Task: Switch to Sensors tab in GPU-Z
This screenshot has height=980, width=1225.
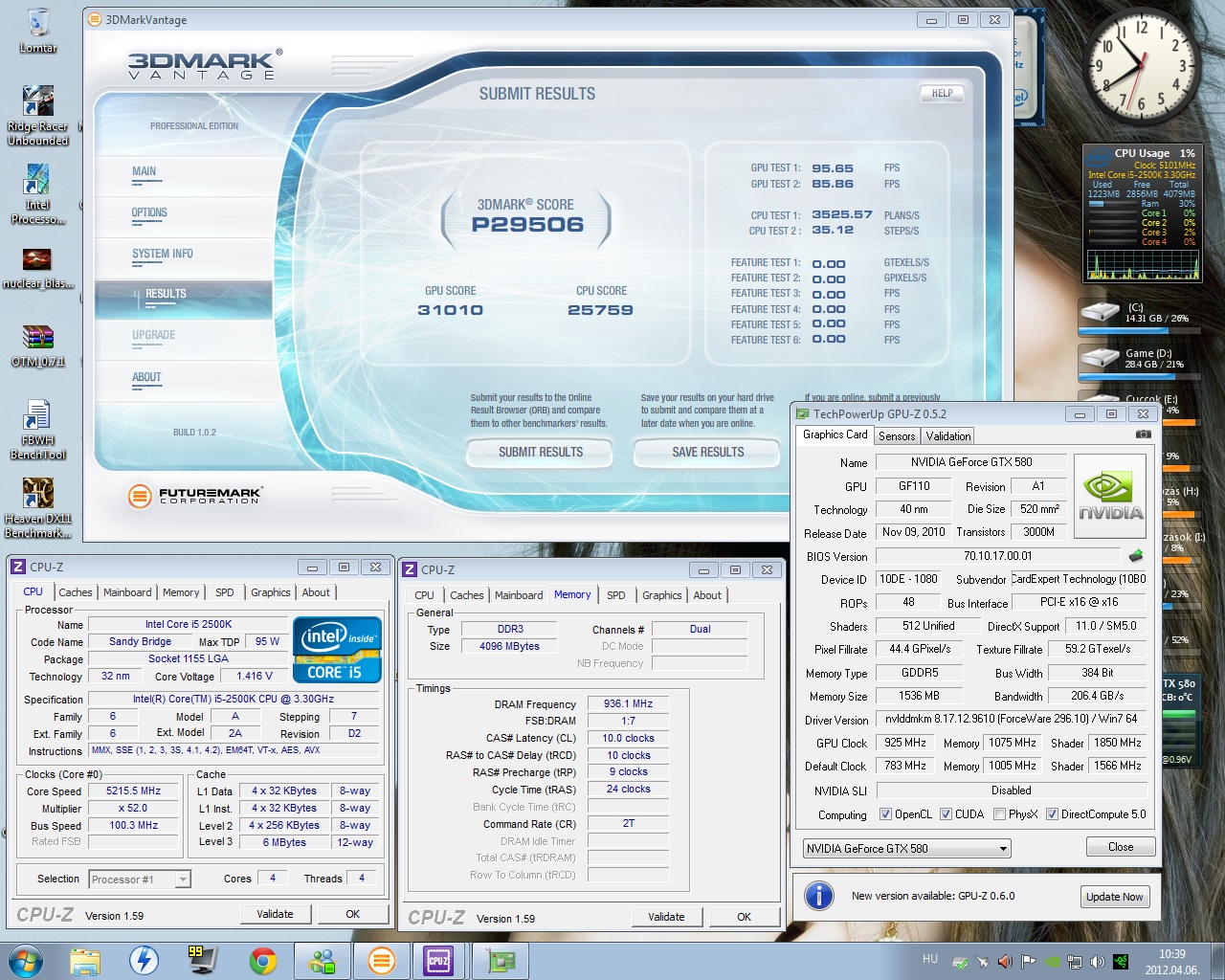Action: click(897, 435)
